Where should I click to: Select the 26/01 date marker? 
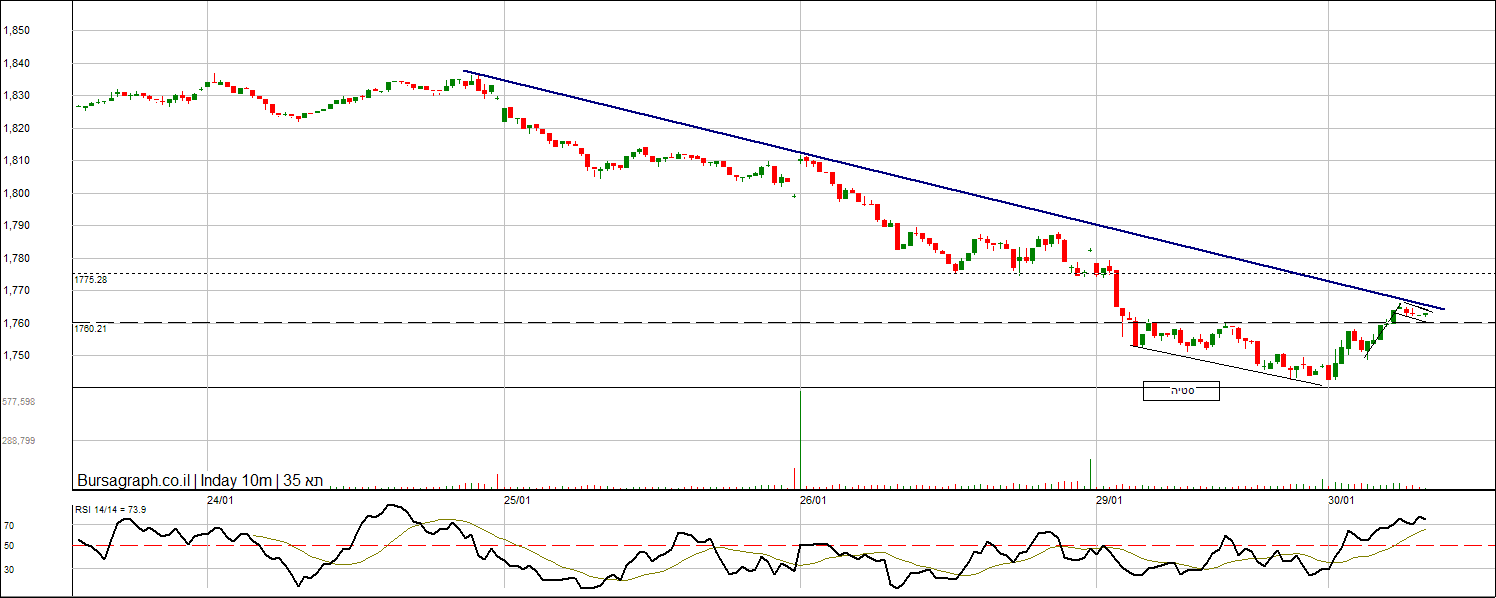813,500
